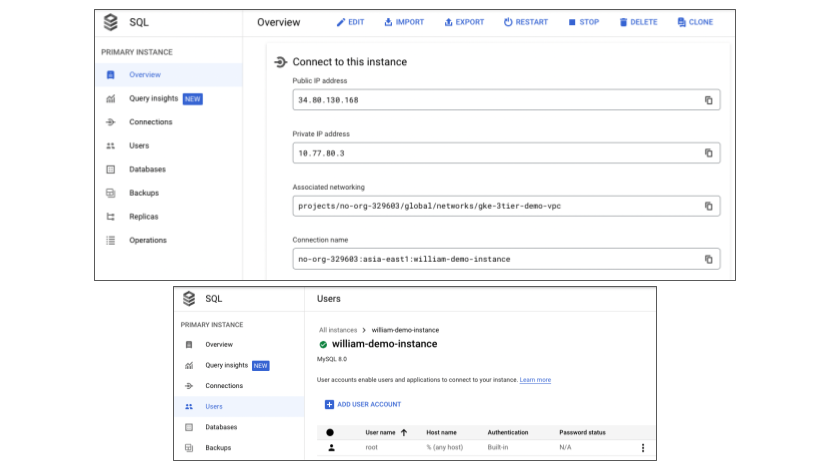Click the Authentication column header

(508, 432)
